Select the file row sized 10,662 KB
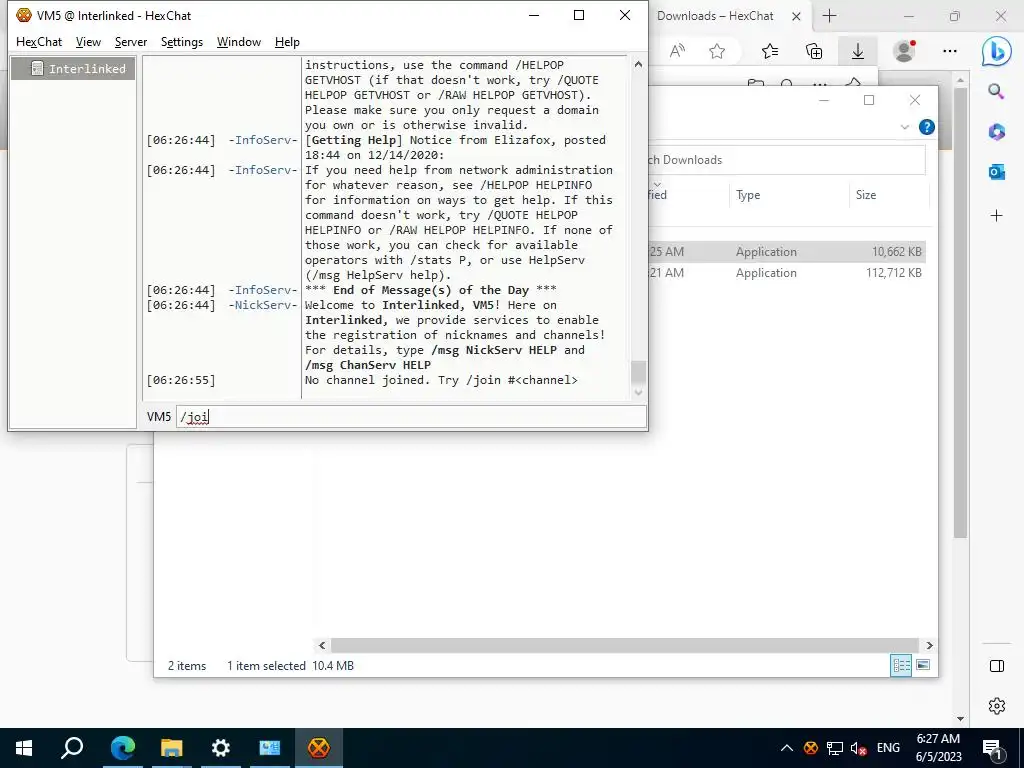Screen dimensions: 1024x768 pos(787,251)
